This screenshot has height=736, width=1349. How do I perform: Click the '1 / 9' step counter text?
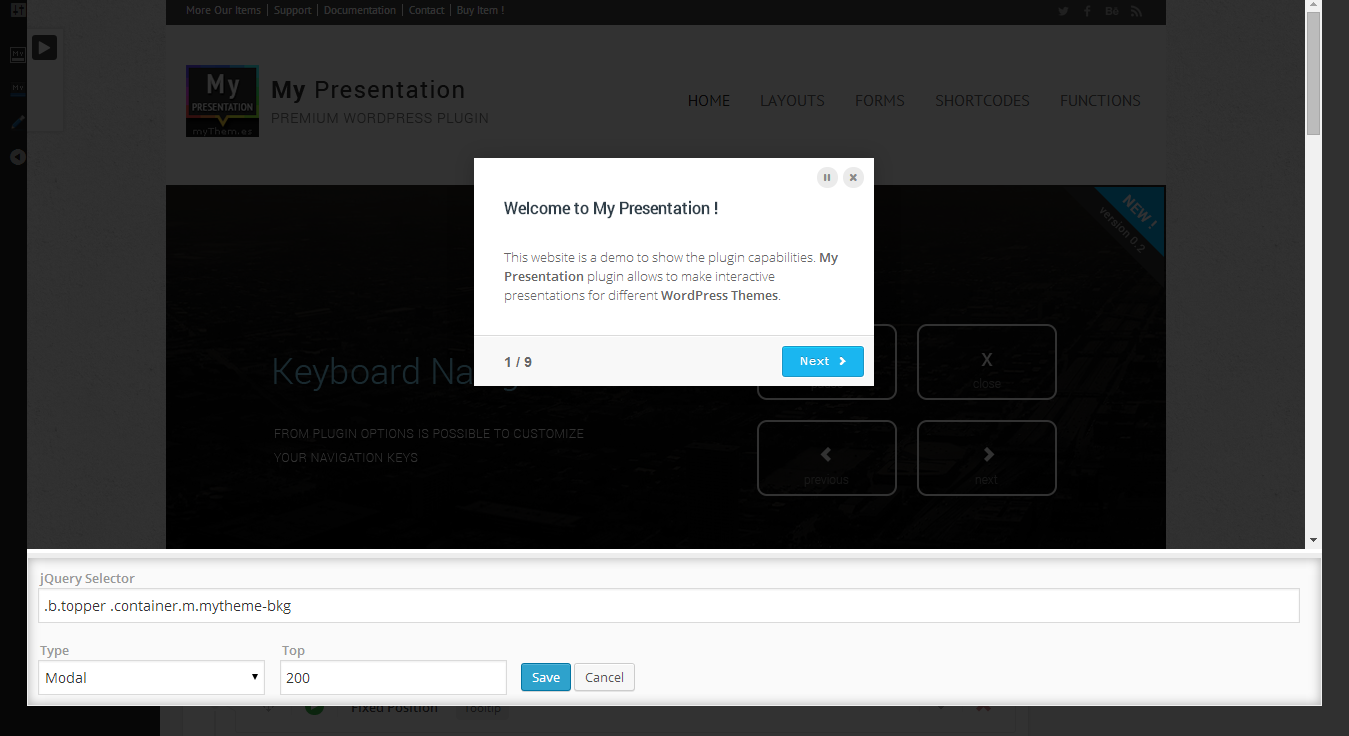point(518,362)
